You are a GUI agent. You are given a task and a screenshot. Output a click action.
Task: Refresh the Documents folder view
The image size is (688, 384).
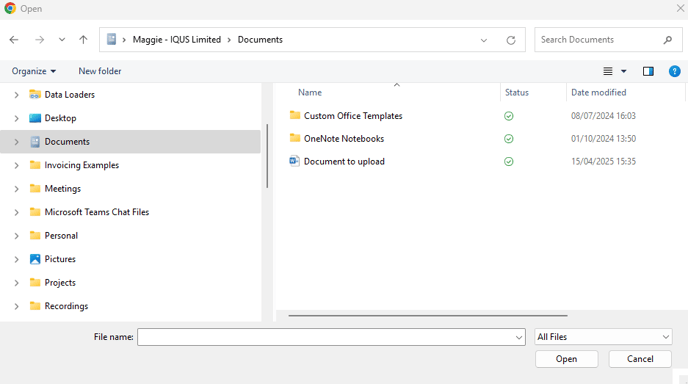(511, 40)
